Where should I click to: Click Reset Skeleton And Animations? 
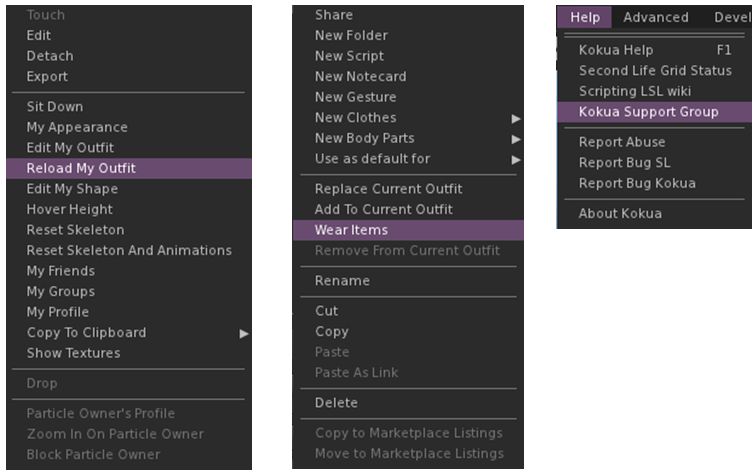coord(128,250)
